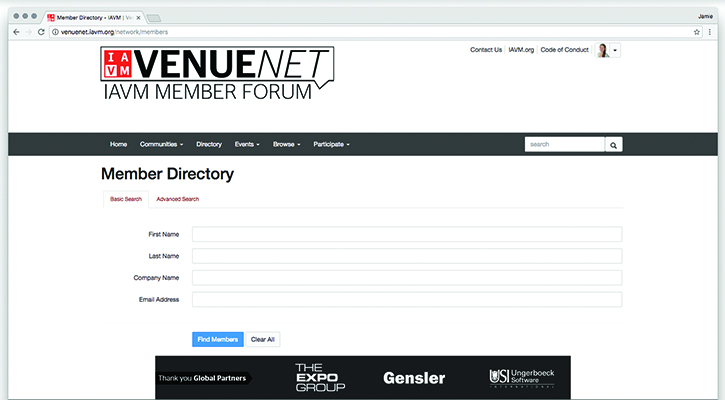The image size is (725, 400).
Task: Click the Ungerboeck Software sponsor logo
Action: [x=522, y=377]
